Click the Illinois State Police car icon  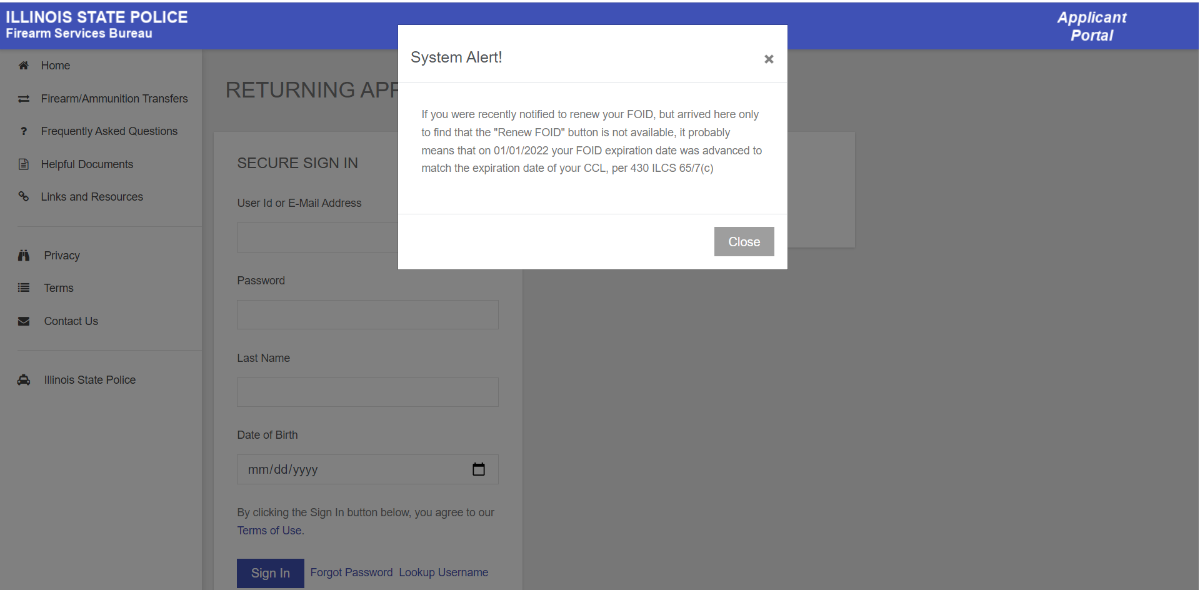(x=24, y=381)
